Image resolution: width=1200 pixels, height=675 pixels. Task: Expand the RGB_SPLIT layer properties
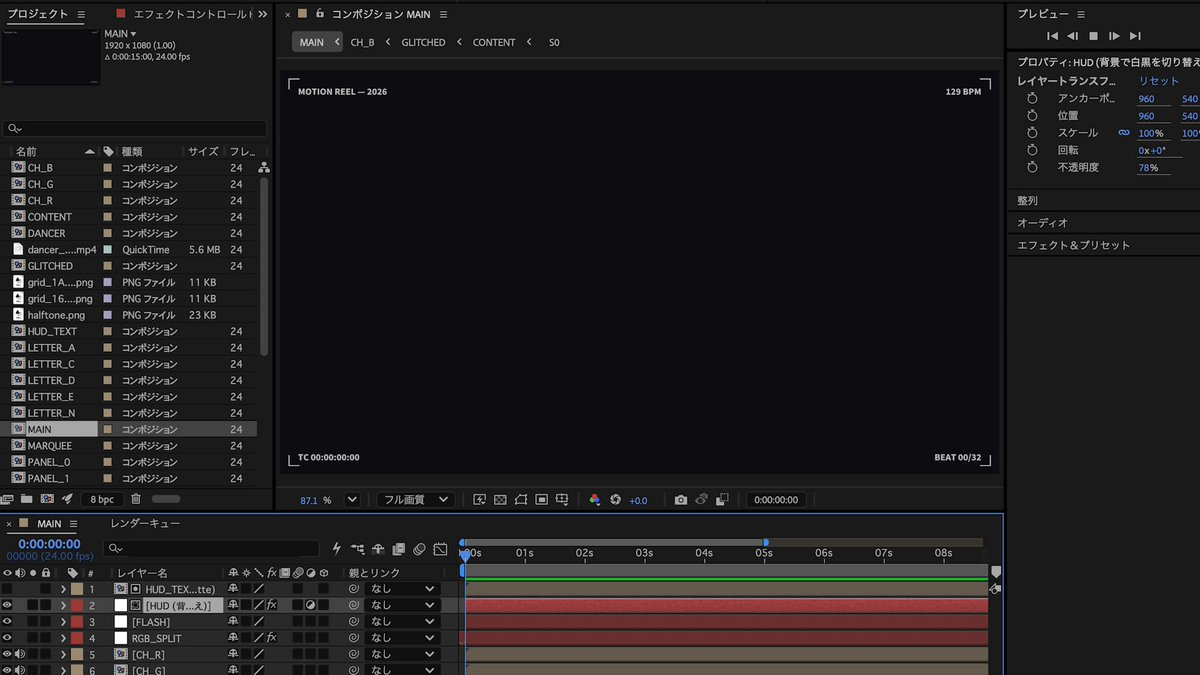coord(63,638)
